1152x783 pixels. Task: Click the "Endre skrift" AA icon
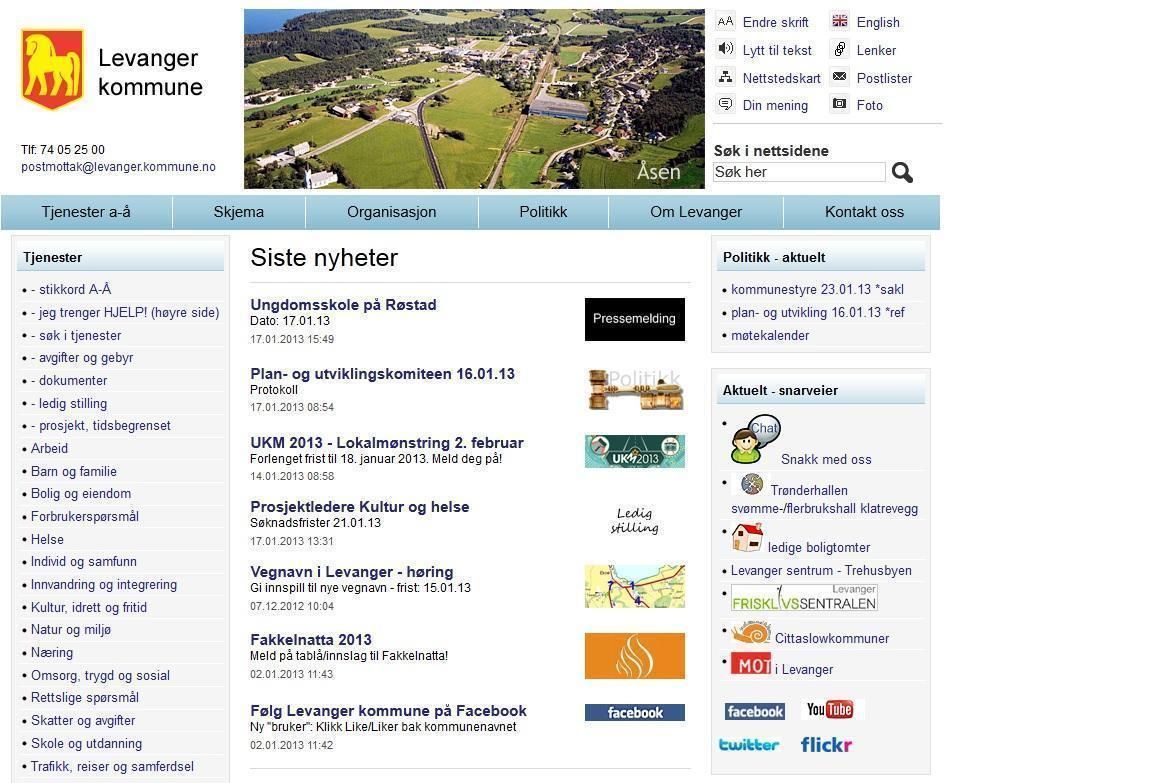(x=725, y=21)
